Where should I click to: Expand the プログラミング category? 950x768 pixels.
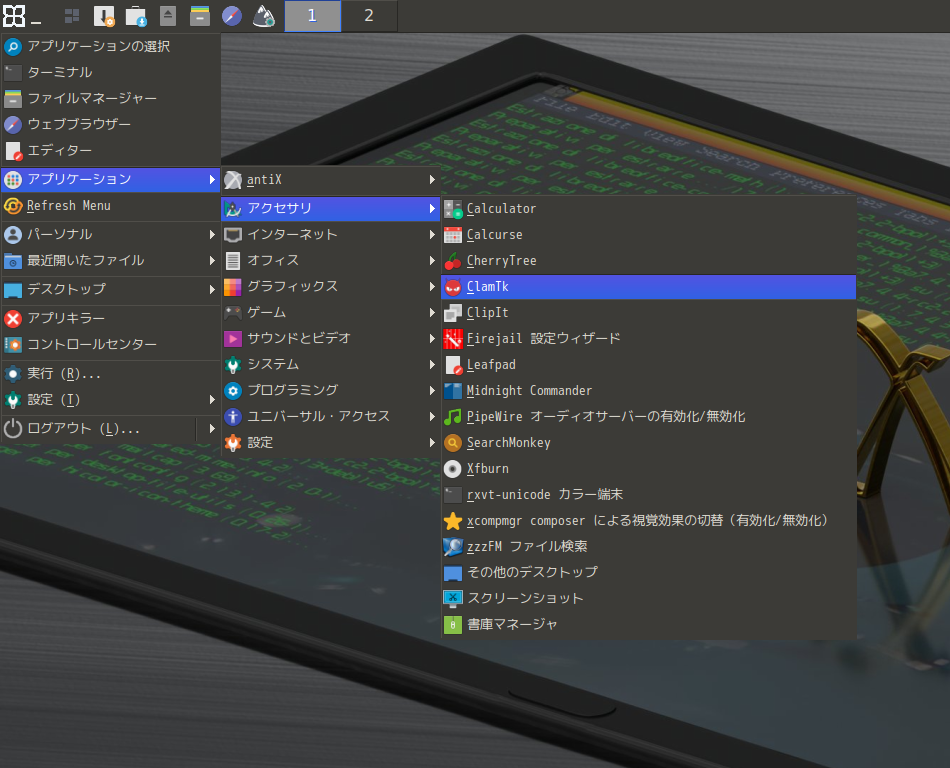point(330,391)
